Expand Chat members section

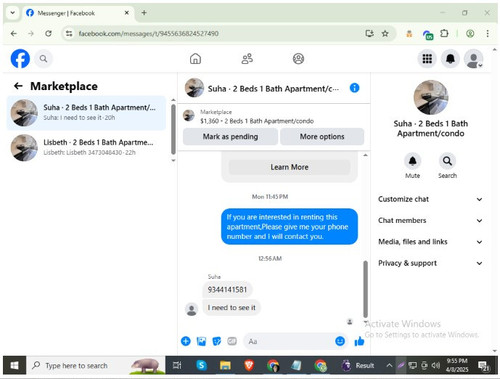click(x=430, y=220)
